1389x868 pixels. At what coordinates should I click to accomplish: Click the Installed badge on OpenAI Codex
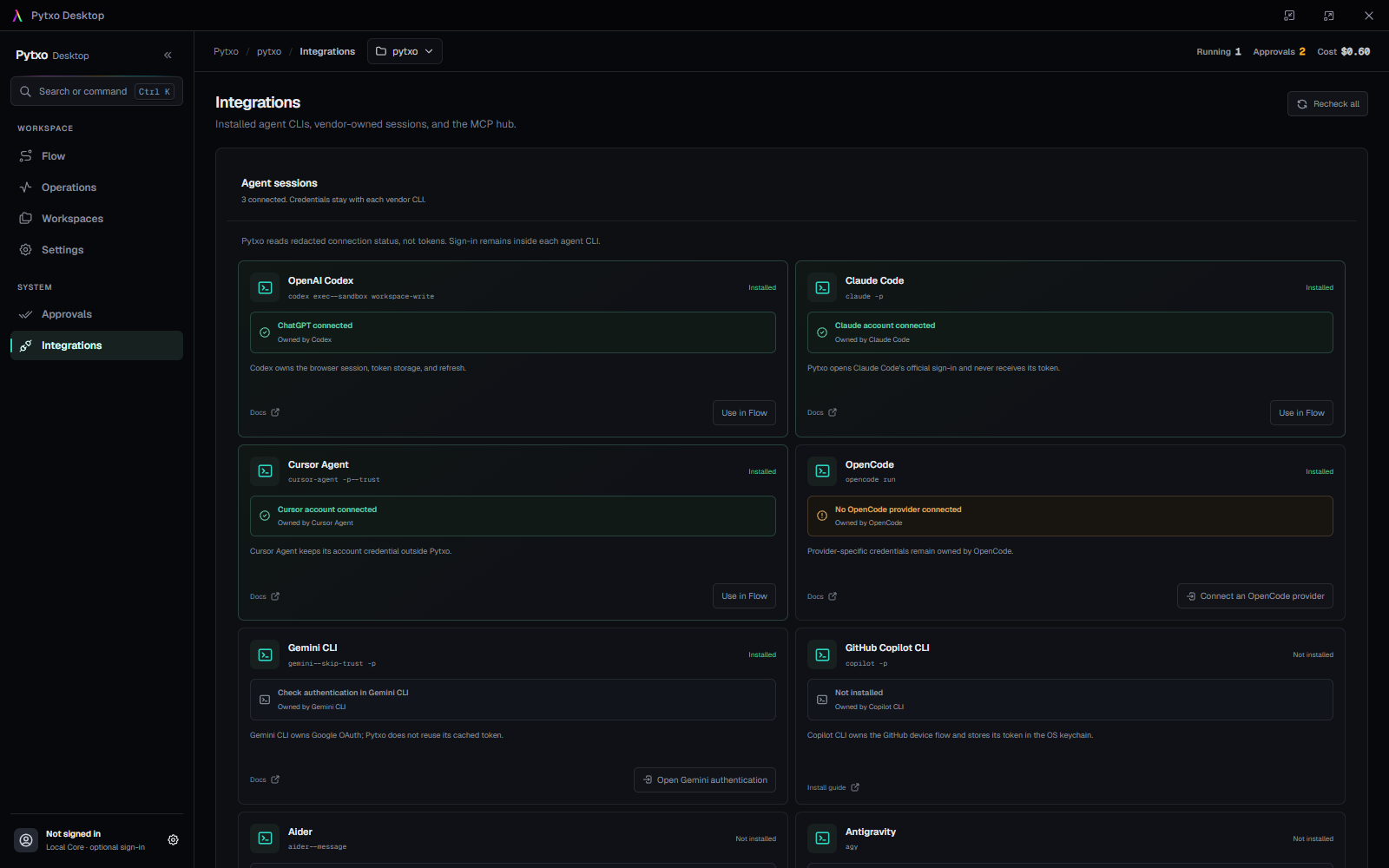point(762,287)
